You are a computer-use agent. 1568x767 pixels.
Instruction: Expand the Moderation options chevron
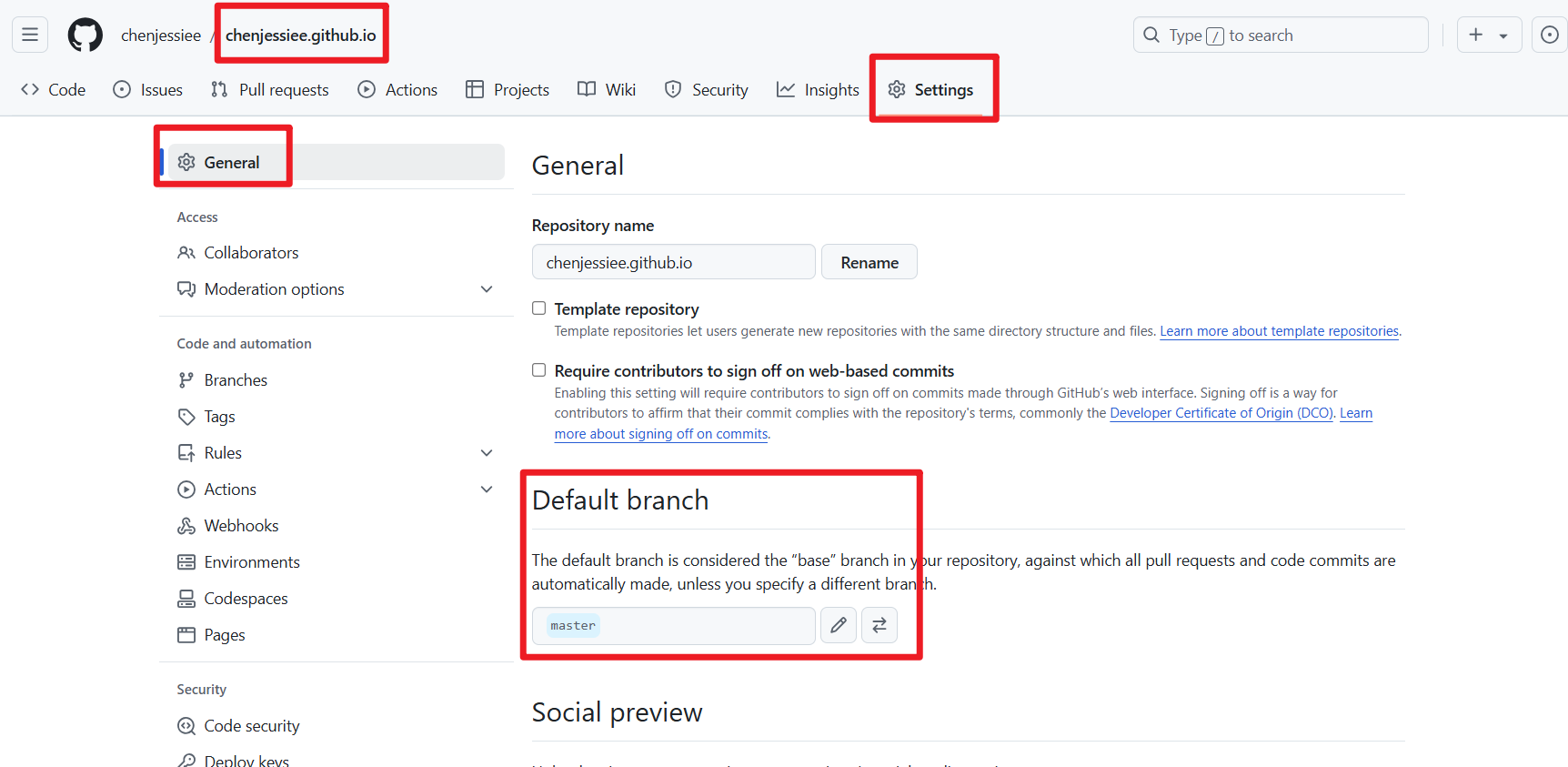pyautogui.click(x=487, y=289)
